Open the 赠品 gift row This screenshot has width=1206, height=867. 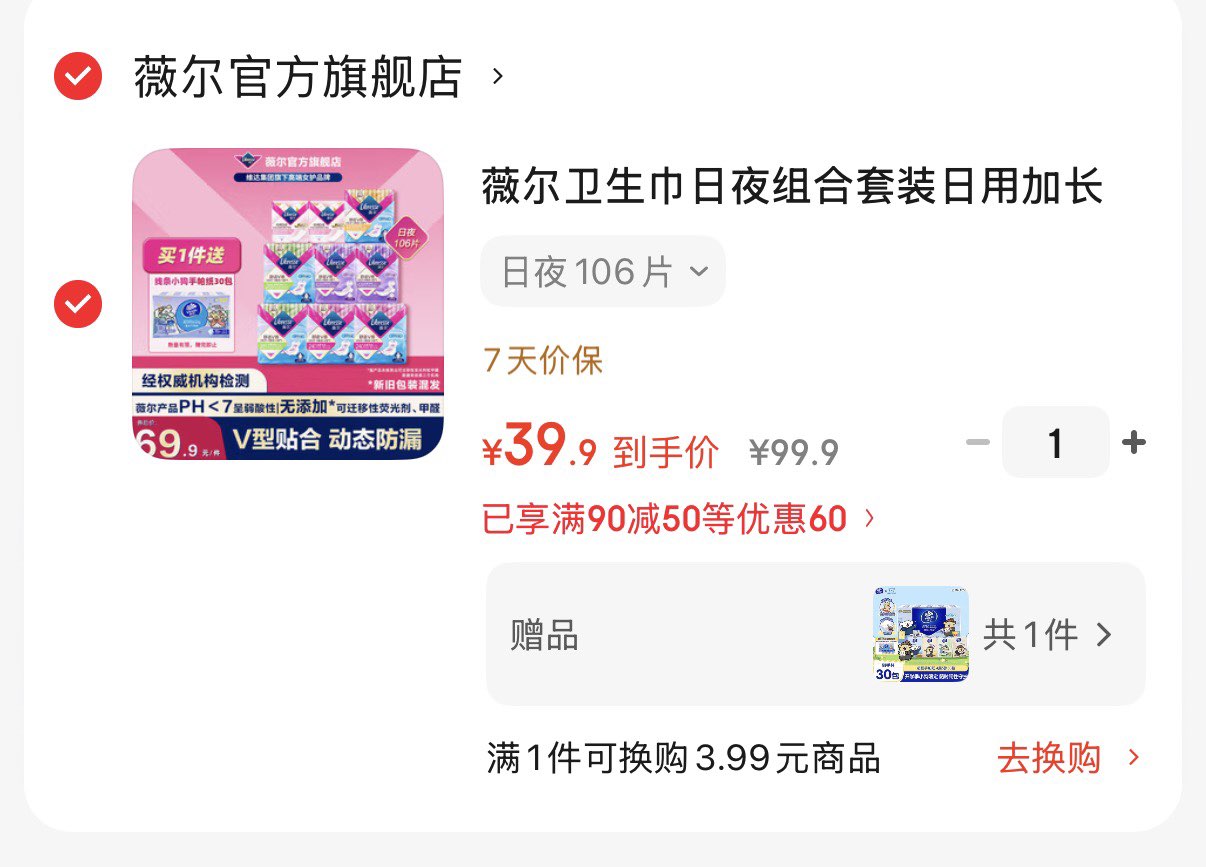pos(815,634)
